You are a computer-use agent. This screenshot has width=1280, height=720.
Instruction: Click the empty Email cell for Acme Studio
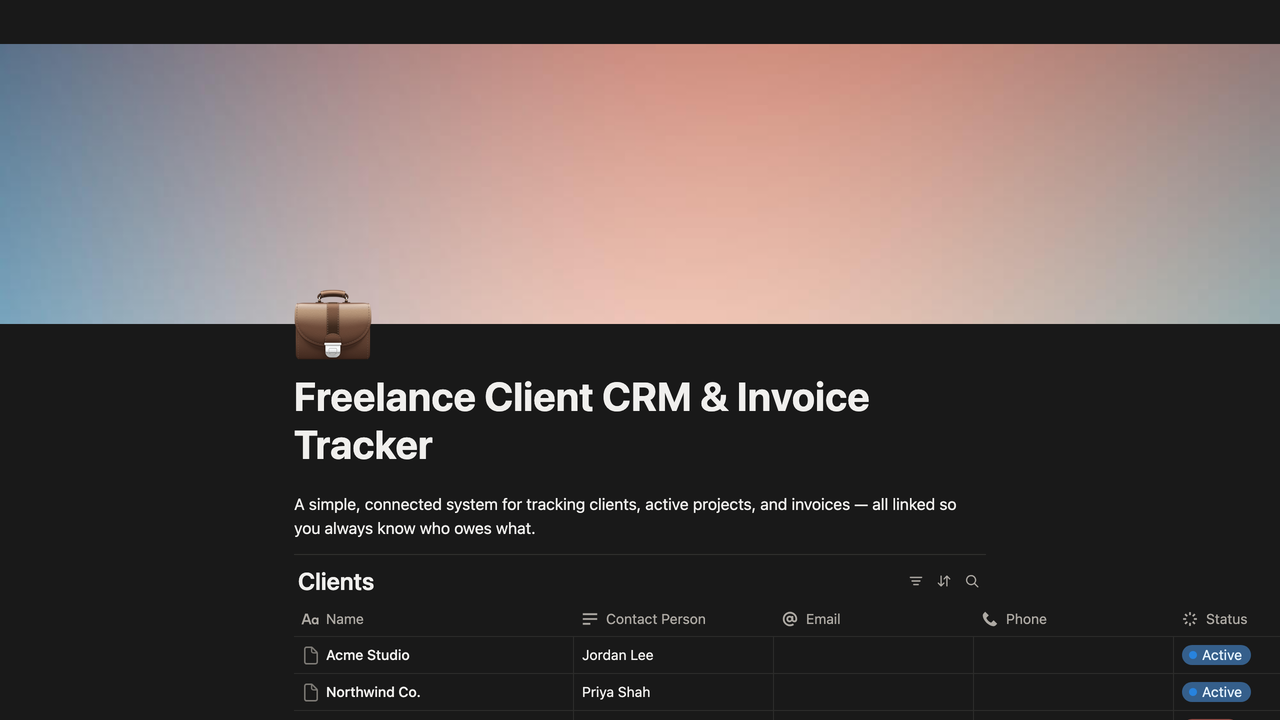point(873,655)
